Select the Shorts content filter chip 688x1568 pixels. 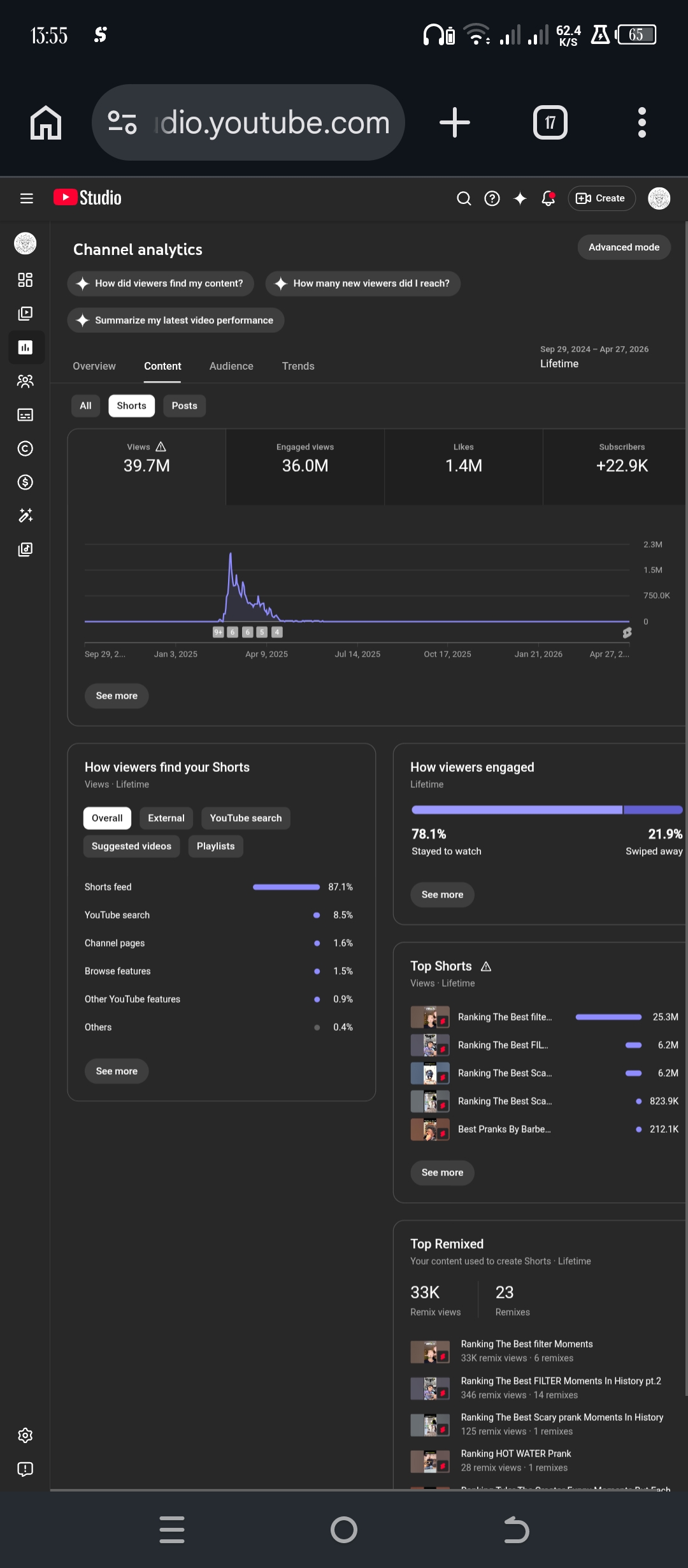tap(131, 405)
